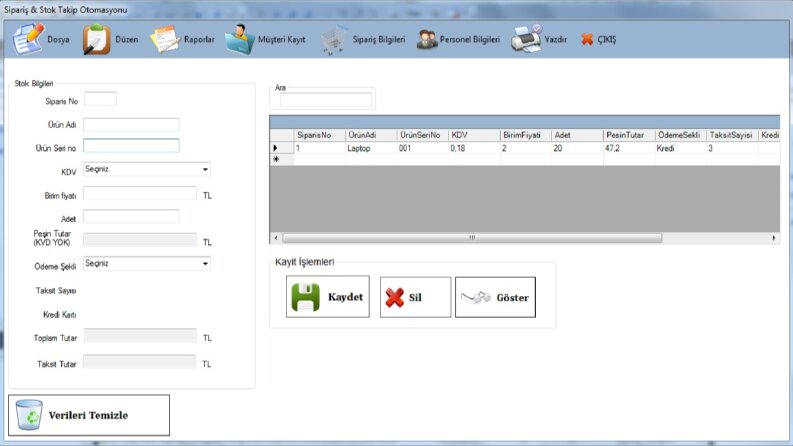The height and width of the screenshot is (446, 793).
Task: Sort by the PesinTutar column header
Action: (x=629, y=135)
